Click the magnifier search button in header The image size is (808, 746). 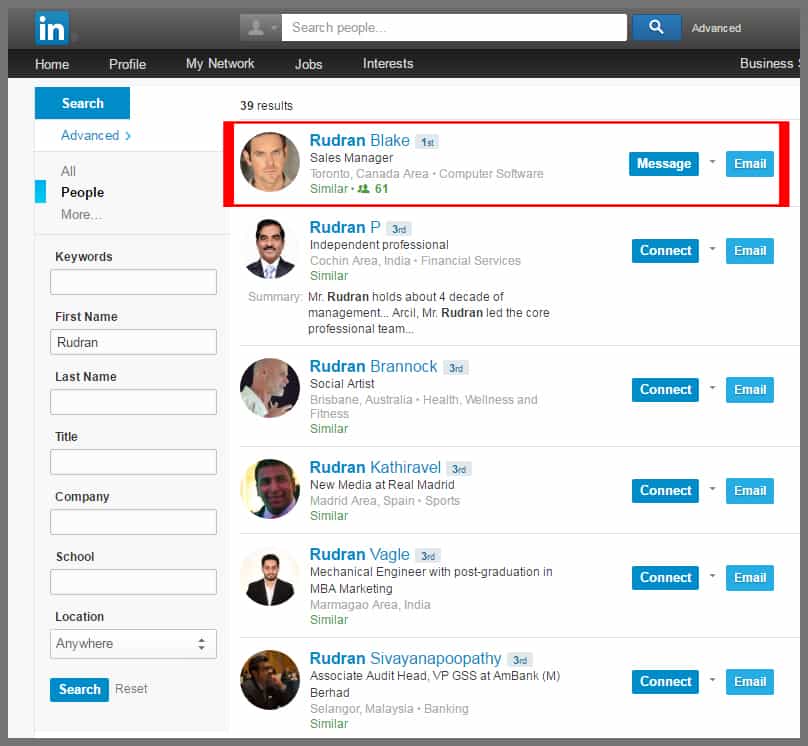tap(656, 28)
